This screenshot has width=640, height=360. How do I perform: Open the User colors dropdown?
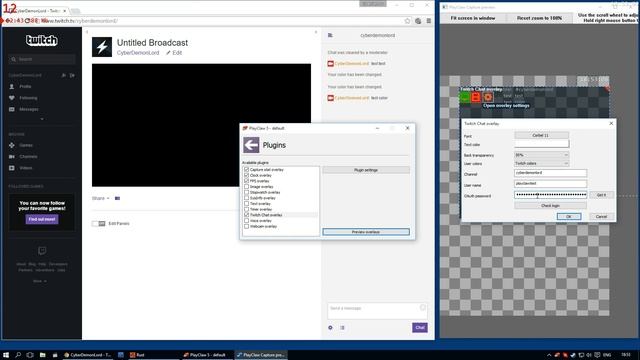(x=541, y=163)
